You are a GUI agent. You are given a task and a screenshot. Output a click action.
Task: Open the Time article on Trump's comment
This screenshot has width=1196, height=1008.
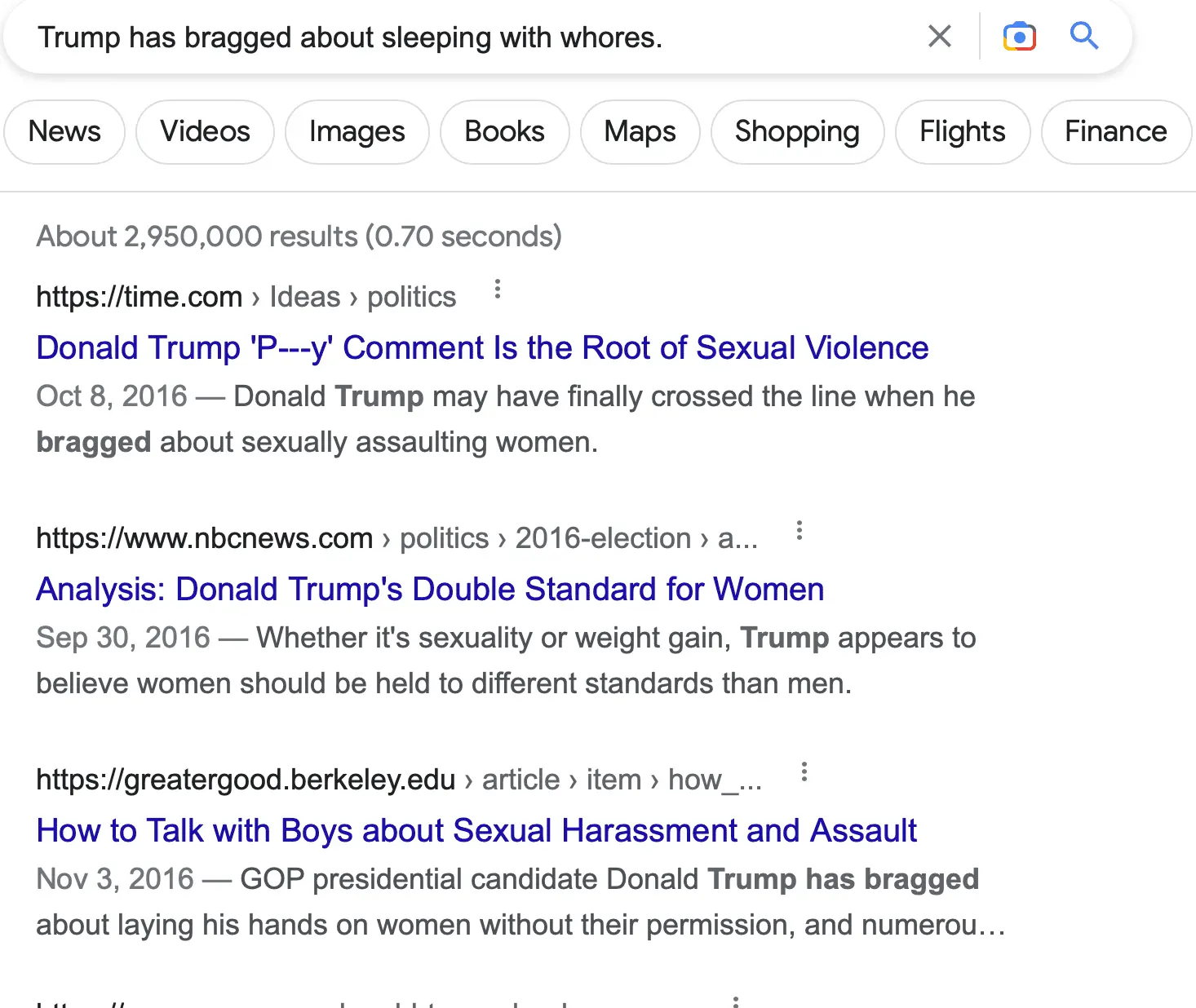tap(482, 348)
